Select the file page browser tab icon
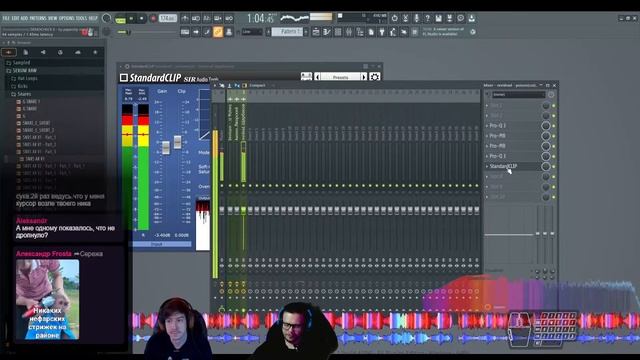The image size is (640, 360). coord(26,52)
